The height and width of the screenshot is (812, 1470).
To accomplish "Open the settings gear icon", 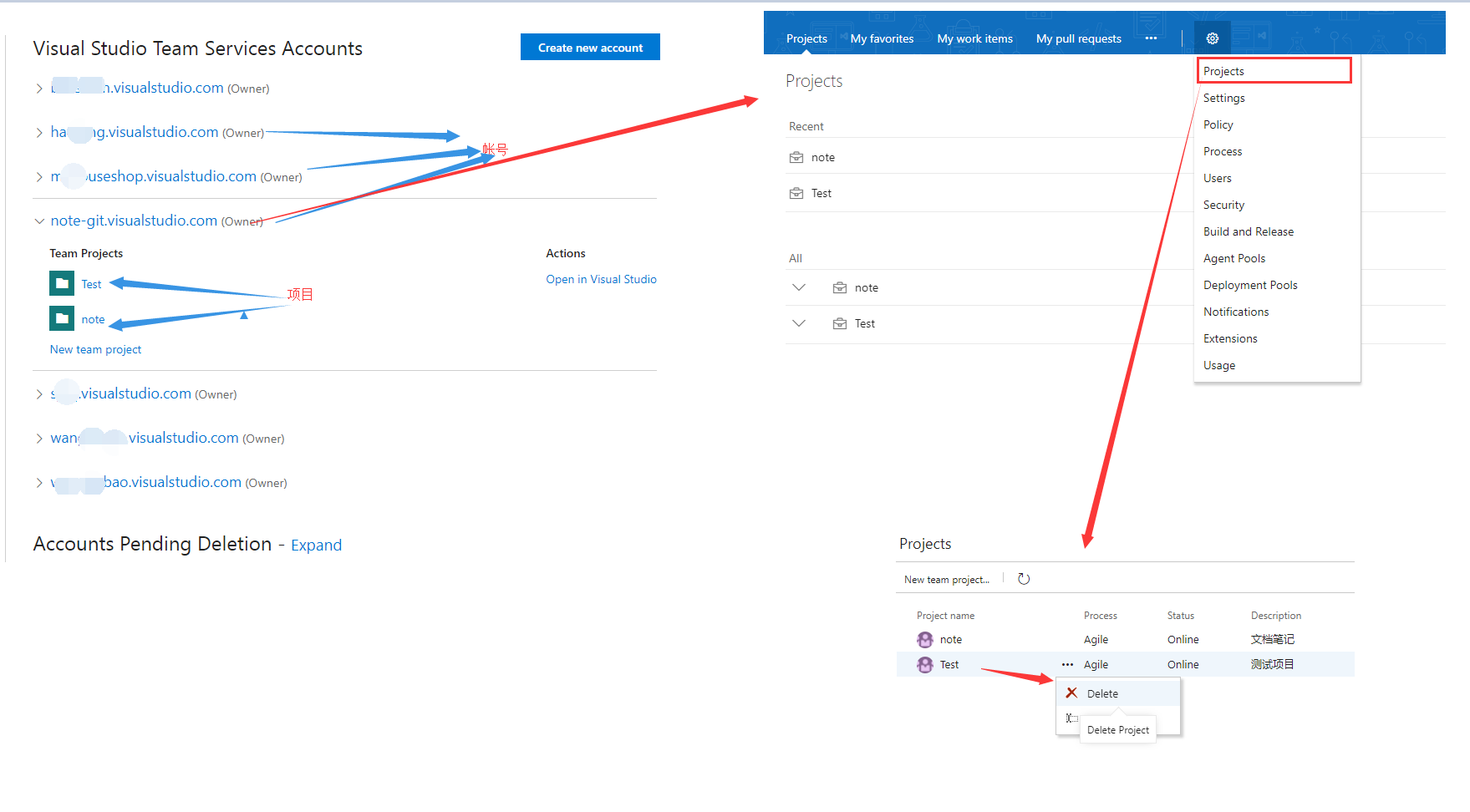I will click(1213, 38).
